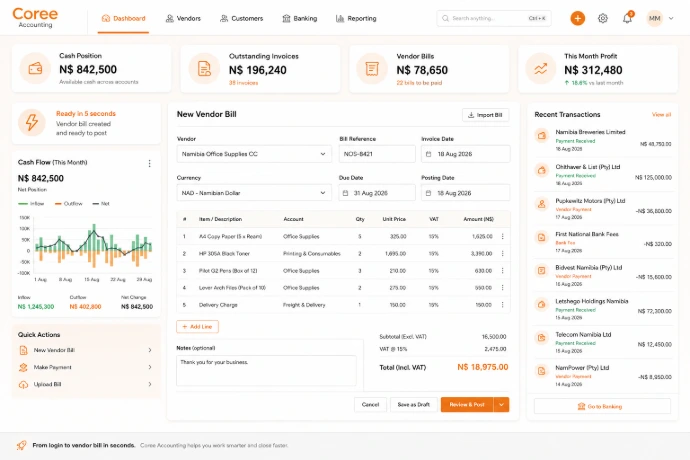The width and height of the screenshot is (690, 460).
Task: Click Letshego Holdings Namibia transaction icon
Action: [x=542, y=304]
